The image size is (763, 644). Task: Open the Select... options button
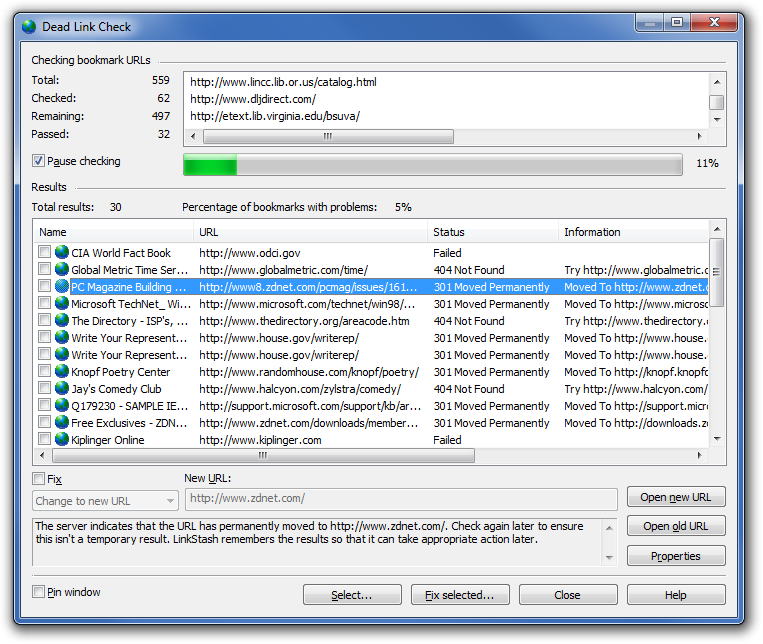tap(352, 595)
